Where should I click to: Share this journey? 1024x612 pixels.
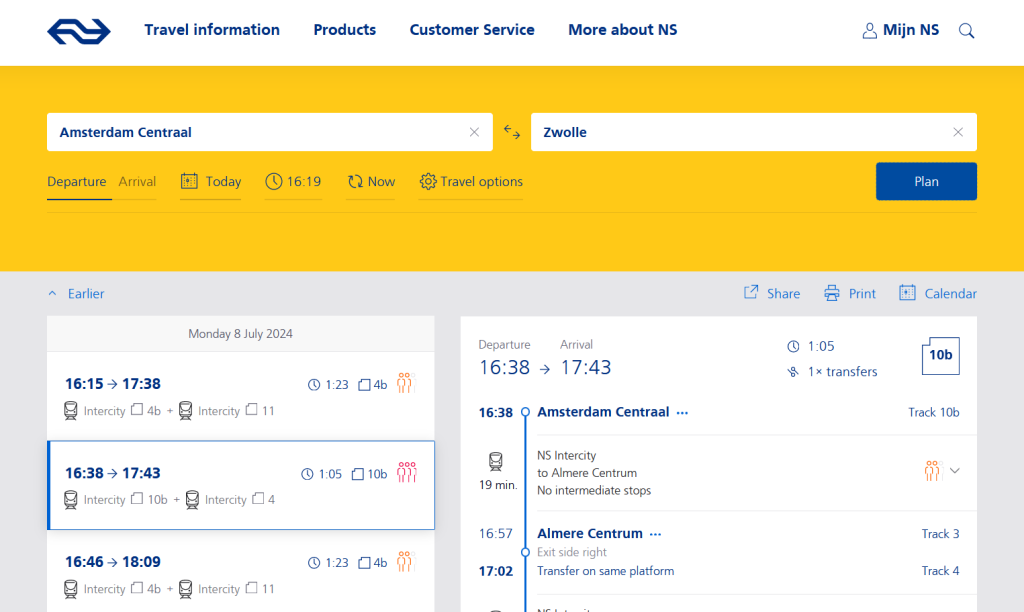tap(772, 293)
